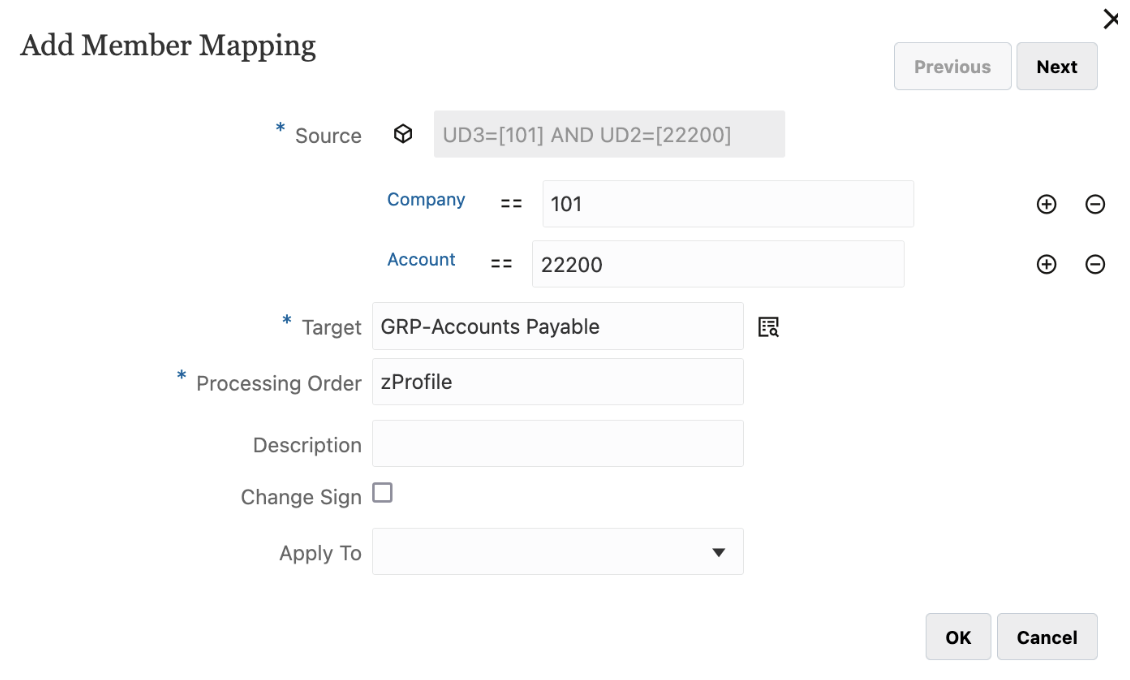Open the Company dimension link
The width and height of the screenshot is (1130, 680).
click(x=426, y=200)
